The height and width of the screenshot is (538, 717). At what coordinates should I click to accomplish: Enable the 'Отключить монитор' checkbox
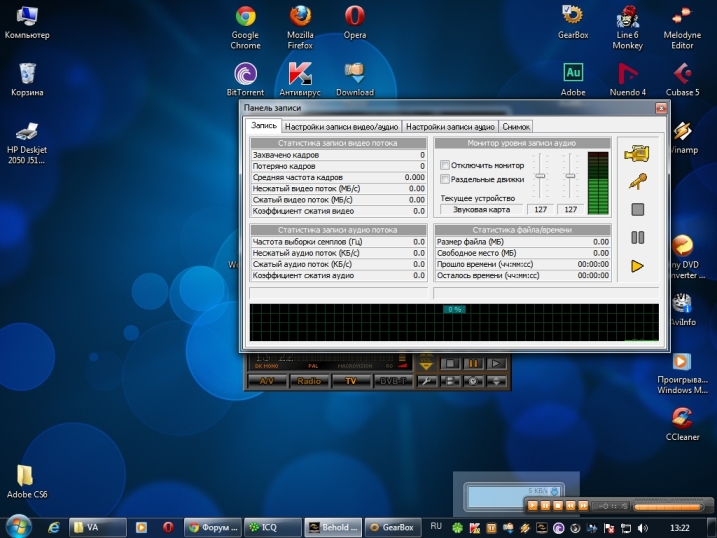point(445,165)
